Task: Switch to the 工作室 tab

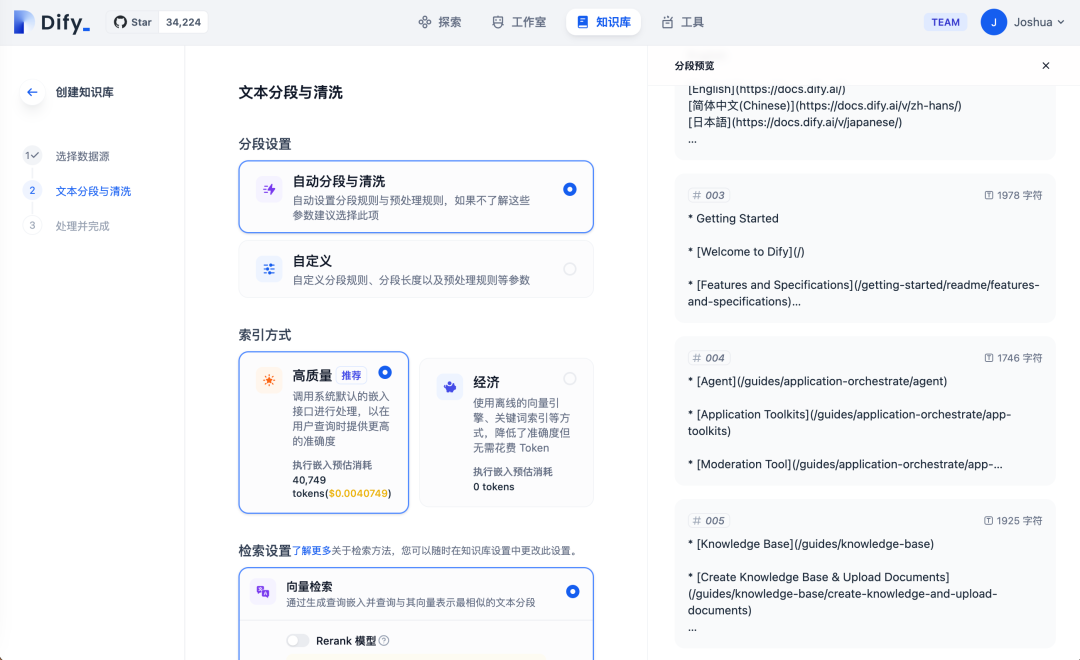Action: [519, 21]
